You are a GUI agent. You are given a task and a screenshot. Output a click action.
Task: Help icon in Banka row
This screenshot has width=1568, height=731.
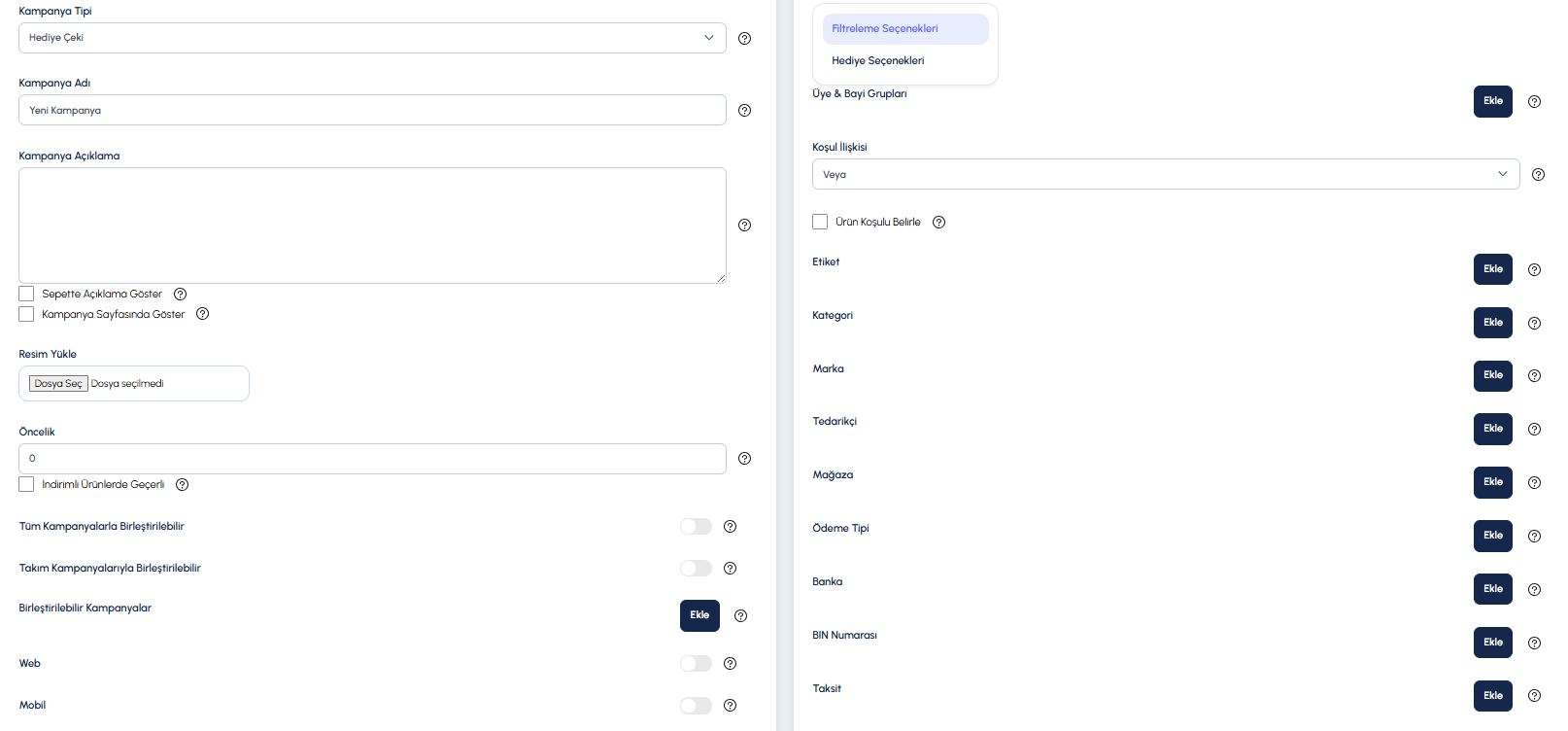point(1534,589)
